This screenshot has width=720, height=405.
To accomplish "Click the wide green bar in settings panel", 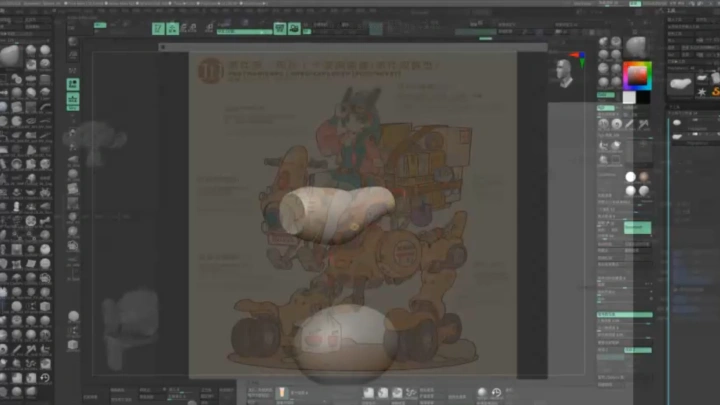I will (x=624, y=315).
